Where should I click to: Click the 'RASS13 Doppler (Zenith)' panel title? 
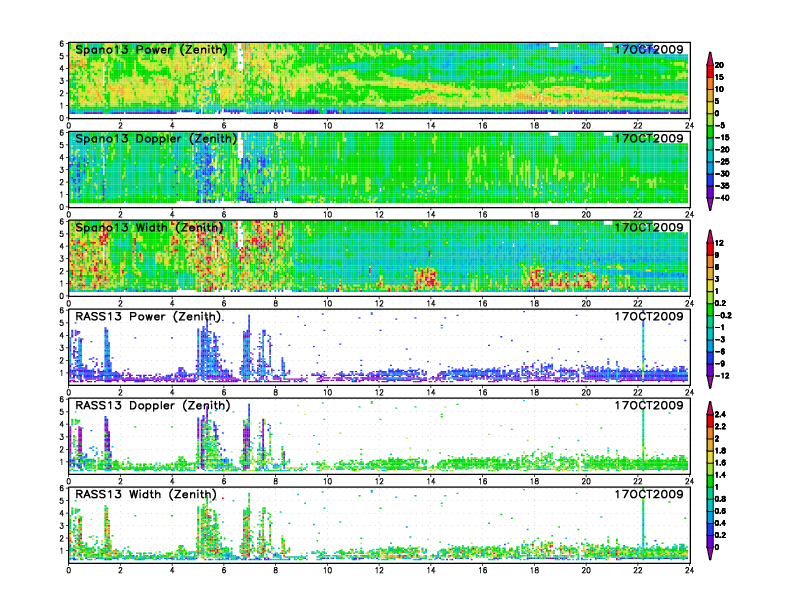(153, 405)
